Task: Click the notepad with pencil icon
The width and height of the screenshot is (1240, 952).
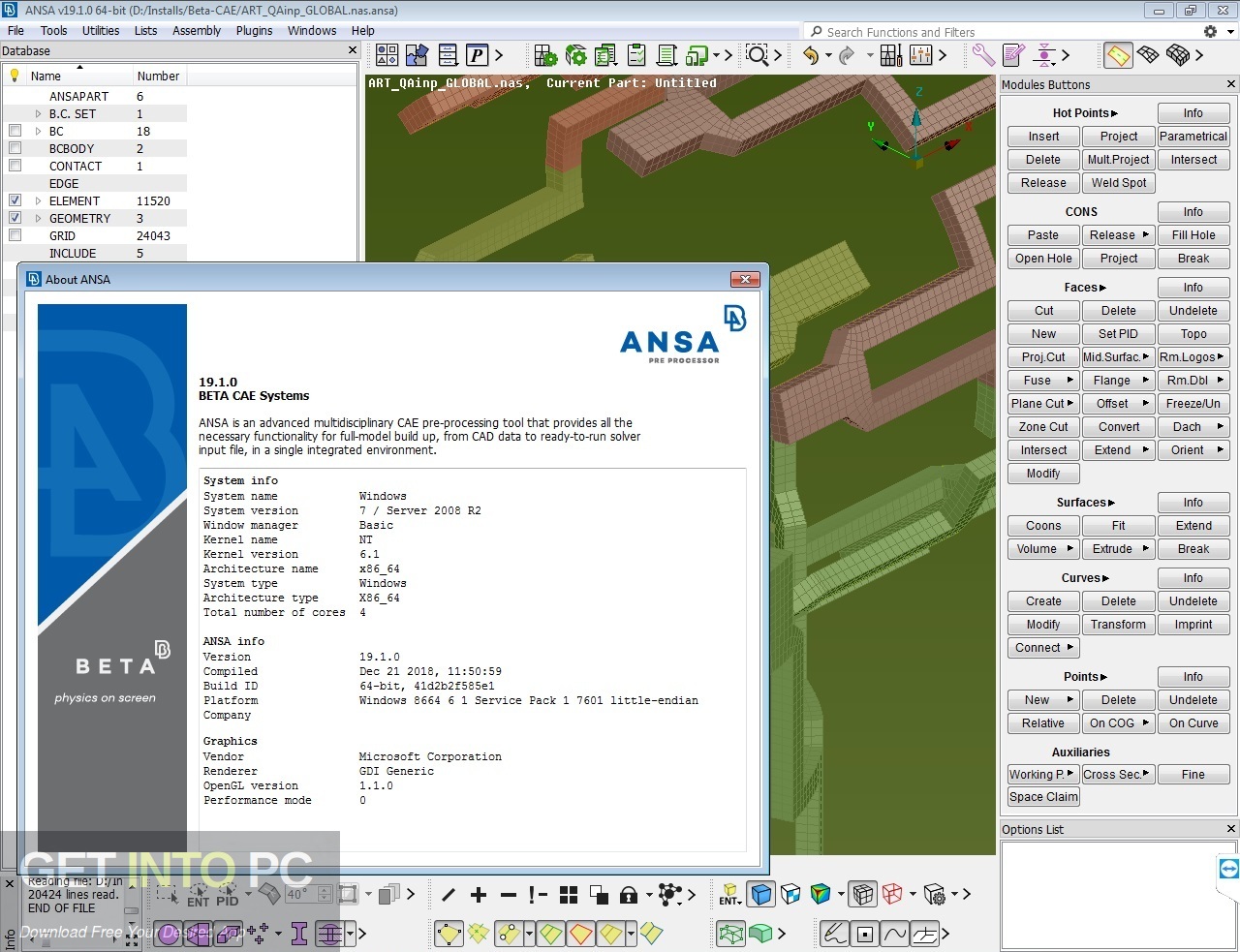Action: coord(1013,55)
